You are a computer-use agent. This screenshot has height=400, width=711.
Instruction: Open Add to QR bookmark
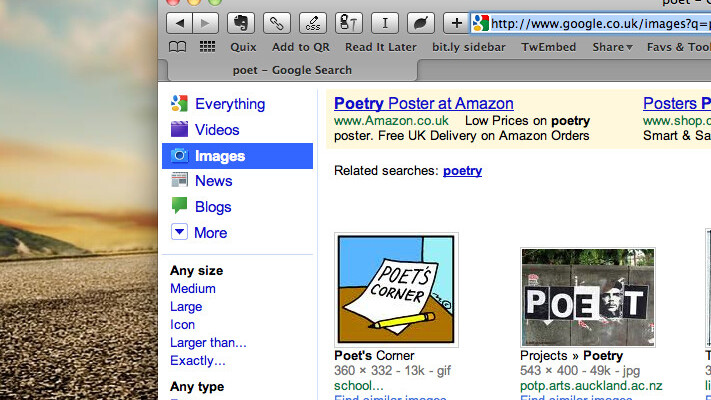pos(301,47)
